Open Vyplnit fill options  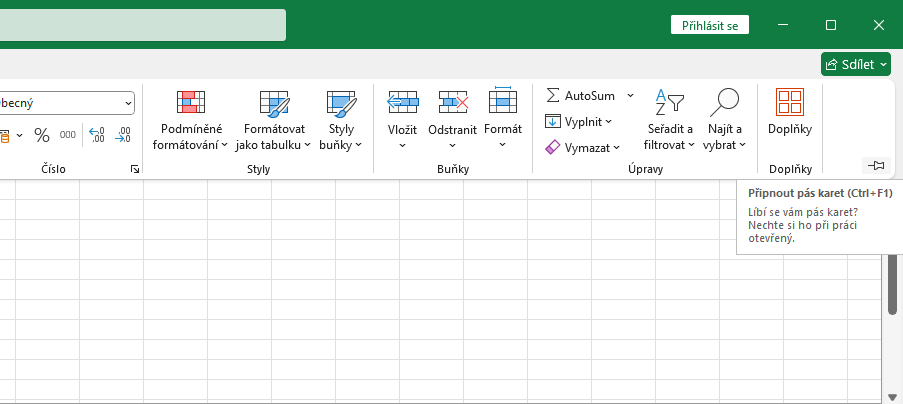[x=579, y=121]
